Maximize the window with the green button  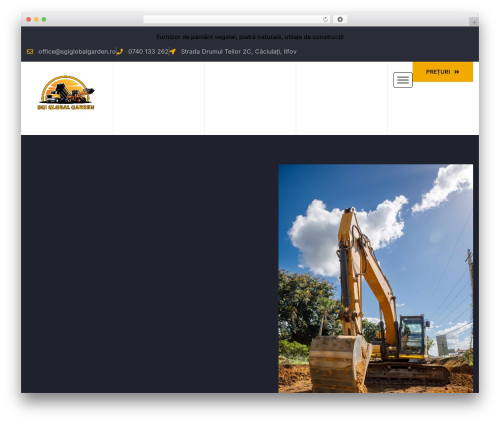click(x=44, y=20)
